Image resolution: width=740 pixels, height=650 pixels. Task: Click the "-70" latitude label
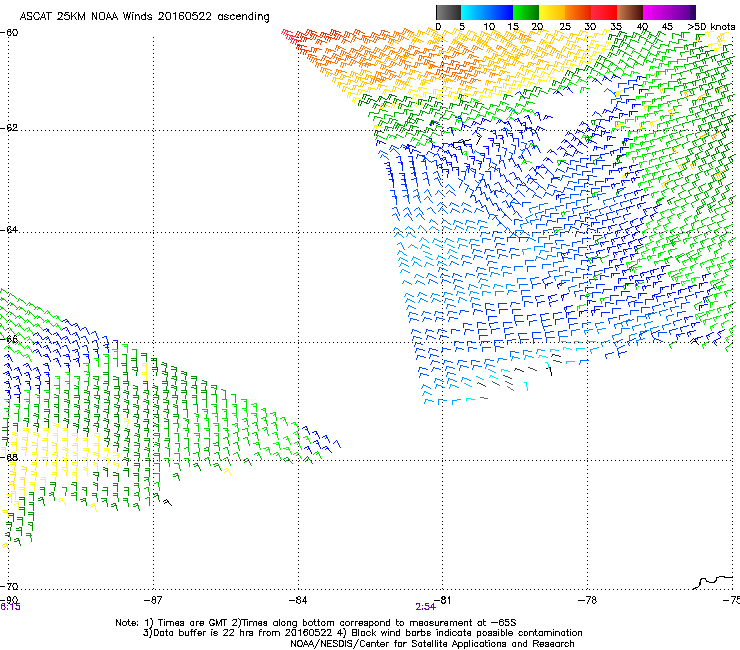pos(9,586)
